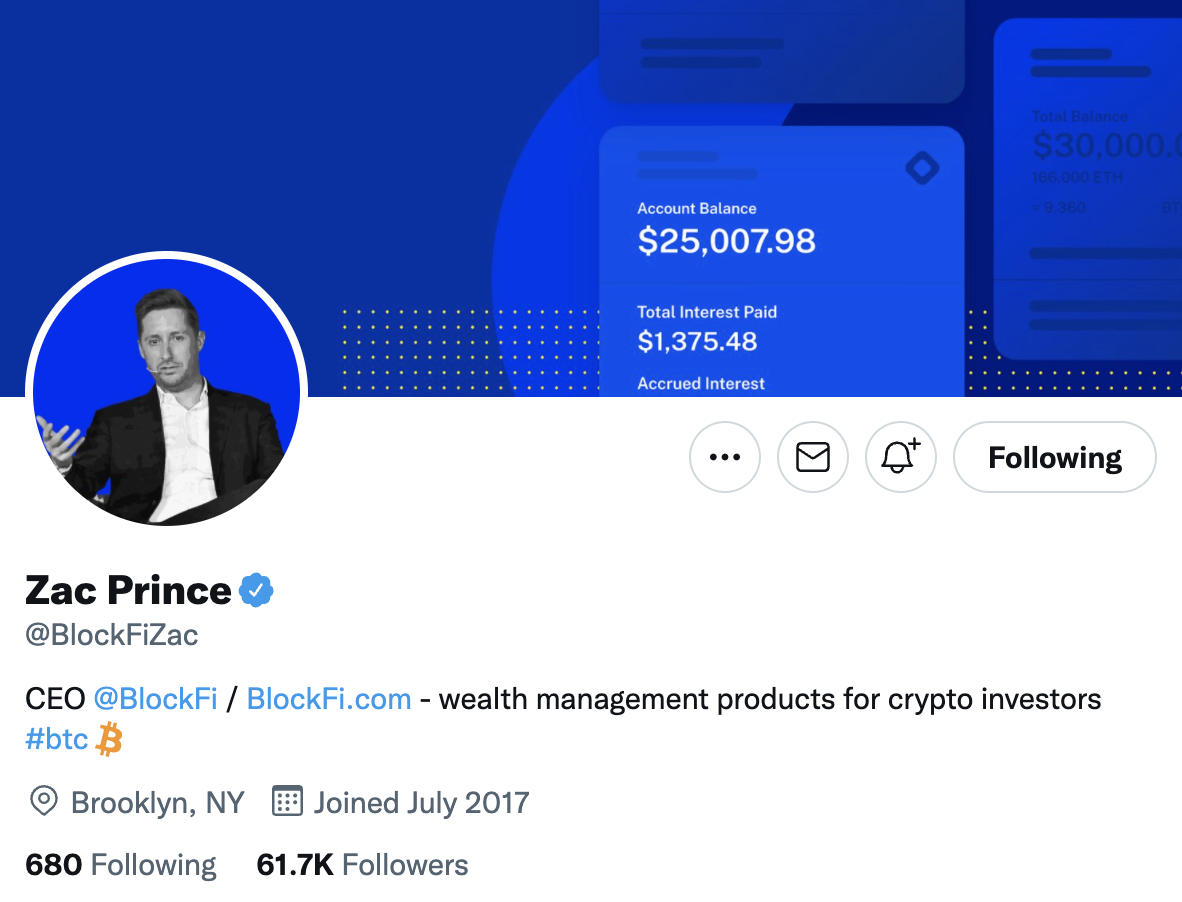
Task: Click the location pin icon near Brooklyn, NY
Action: 42,801
